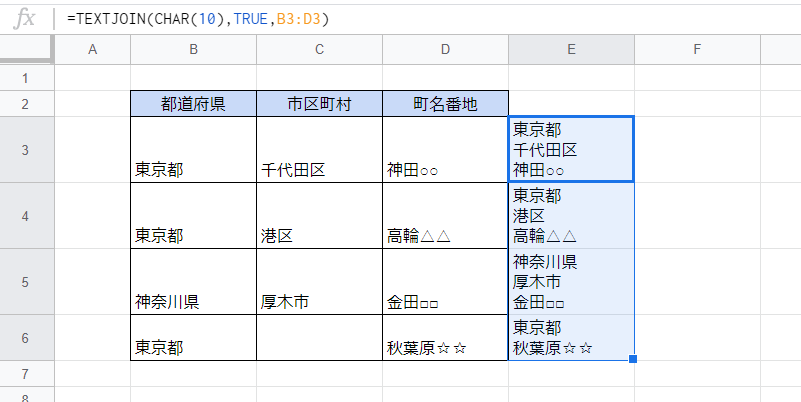This screenshot has width=801, height=402.
Task: Click the select-all corner box
Action: click(26, 50)
